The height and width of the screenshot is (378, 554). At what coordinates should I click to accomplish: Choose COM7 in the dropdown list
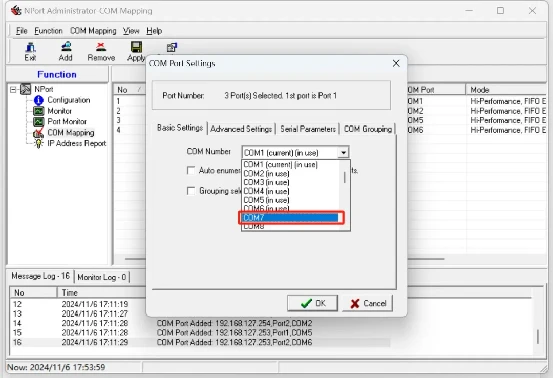point(290,218)
